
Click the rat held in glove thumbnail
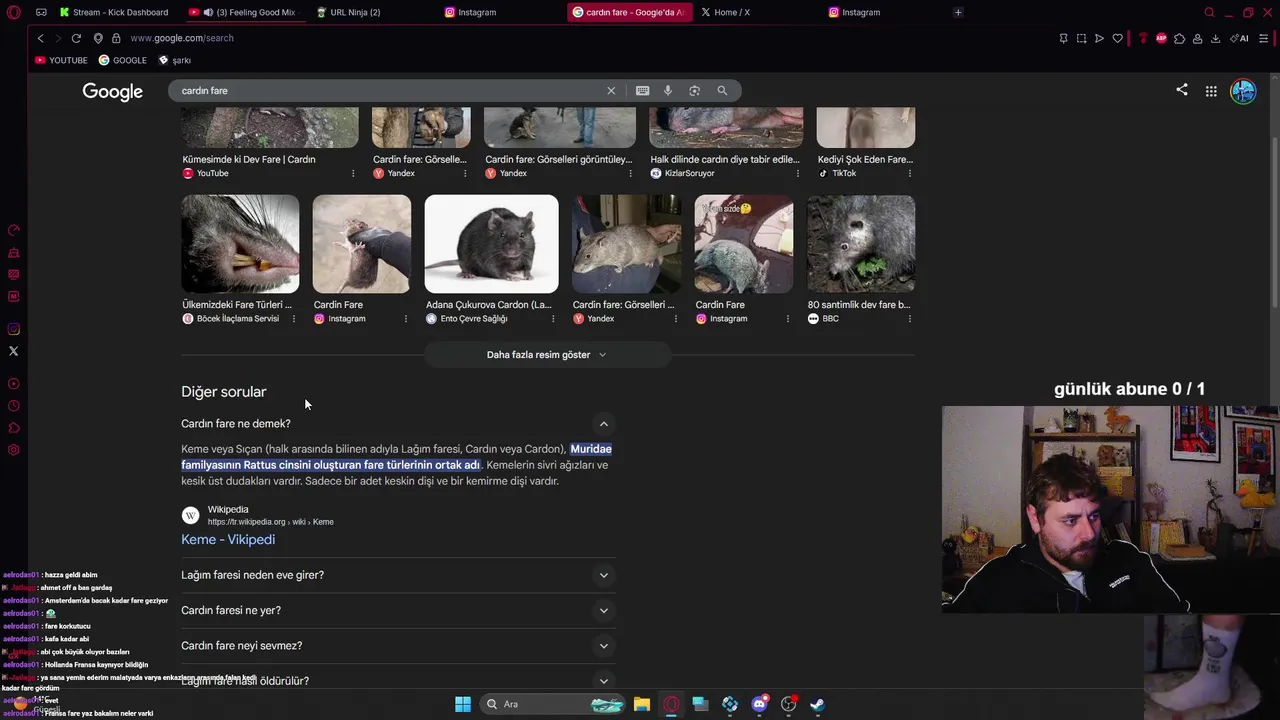click(x=361, y=244)
